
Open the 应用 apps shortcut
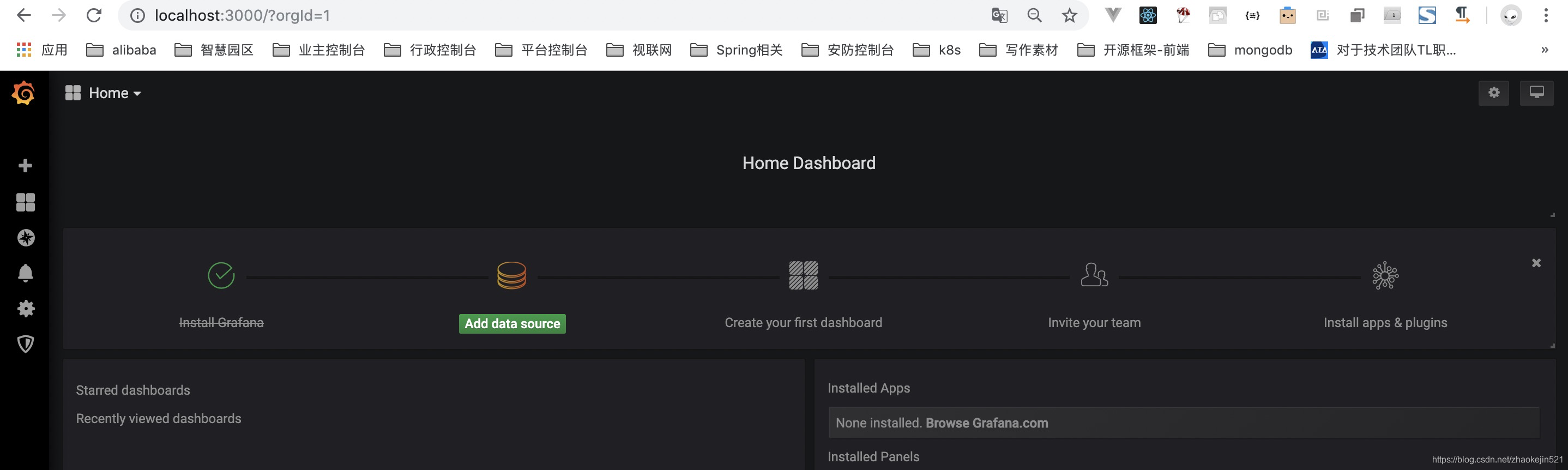point(41,50)
